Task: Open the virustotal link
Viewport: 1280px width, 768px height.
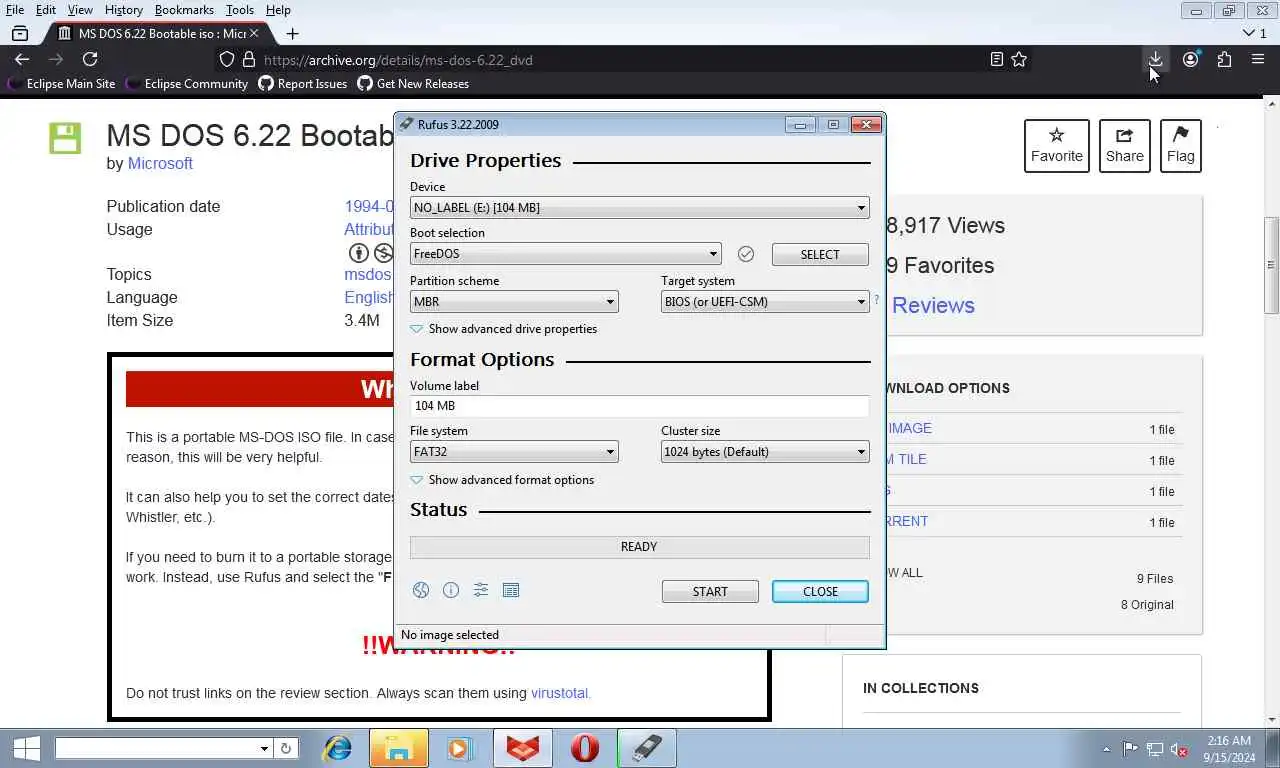Action: 561,693
